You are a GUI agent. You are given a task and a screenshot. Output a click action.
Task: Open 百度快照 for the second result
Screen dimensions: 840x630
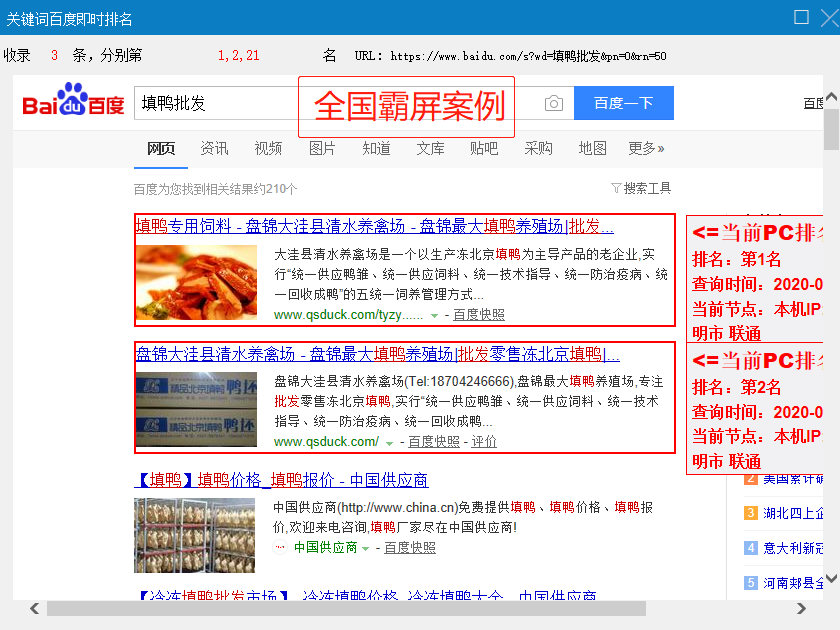tap(433, 442)
